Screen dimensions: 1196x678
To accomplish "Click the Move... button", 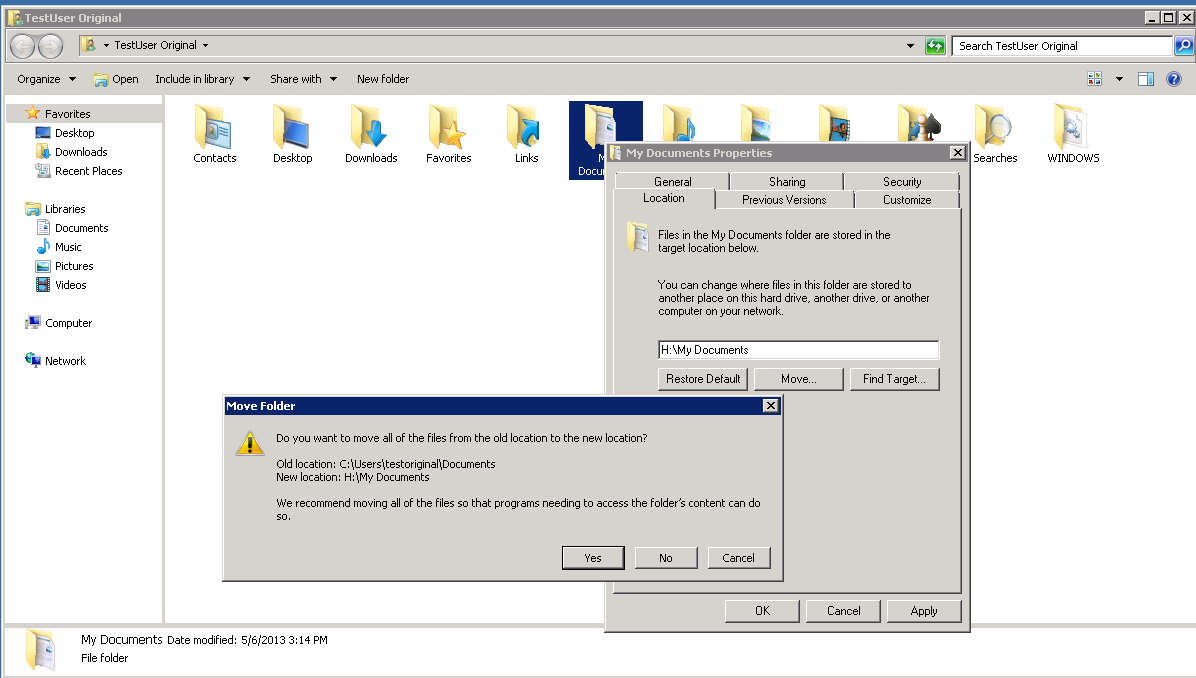I will [799, 379].
